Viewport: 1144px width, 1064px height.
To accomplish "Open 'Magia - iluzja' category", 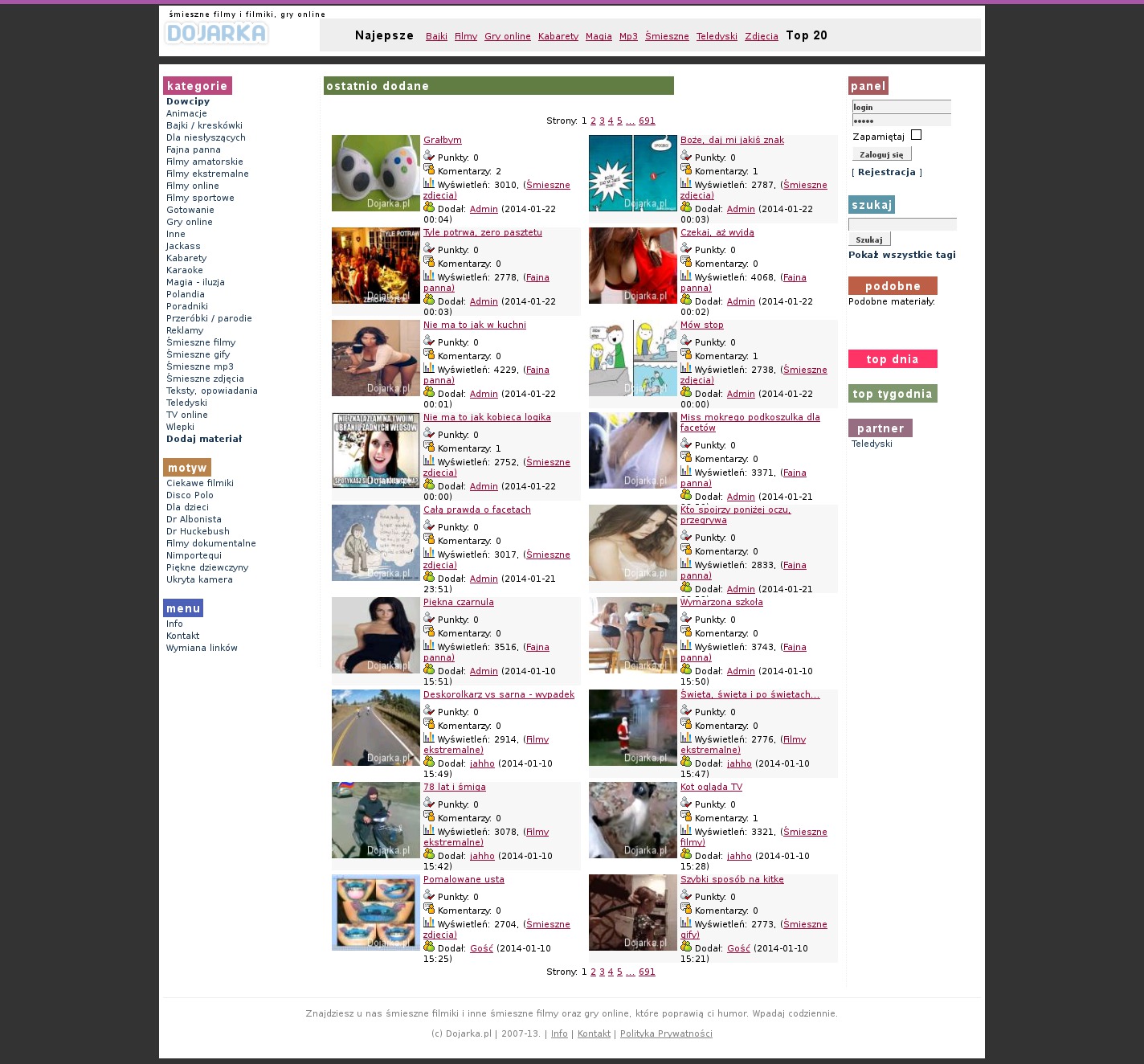I will click(x=195, y=282).
